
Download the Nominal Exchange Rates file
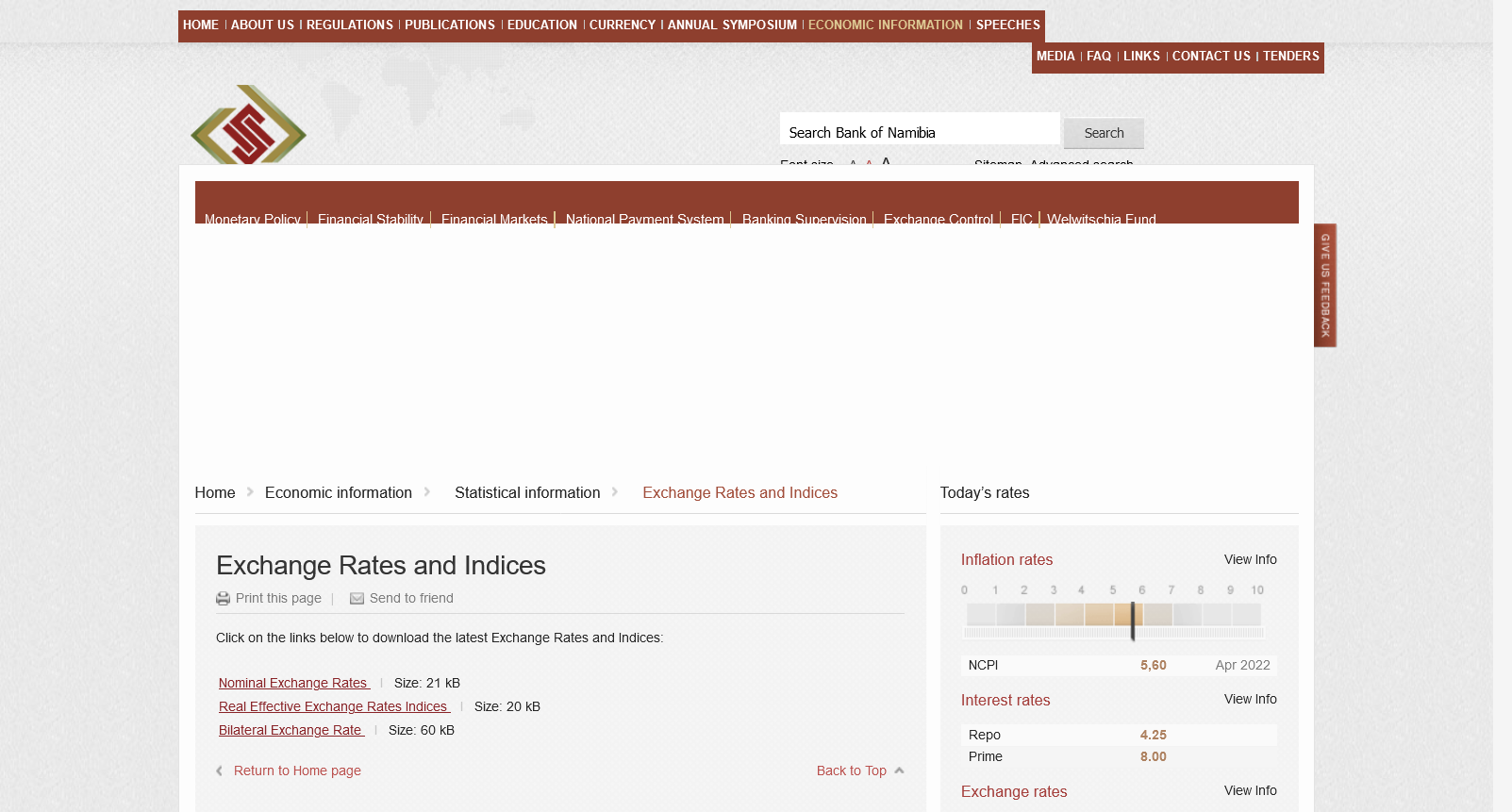point(293,683)
